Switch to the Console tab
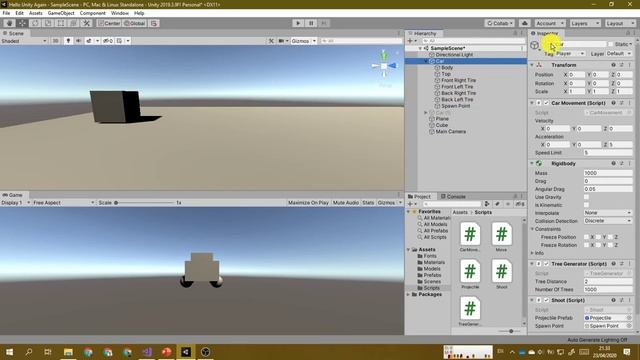Screen dimensions: 640x360 (453, 196)
